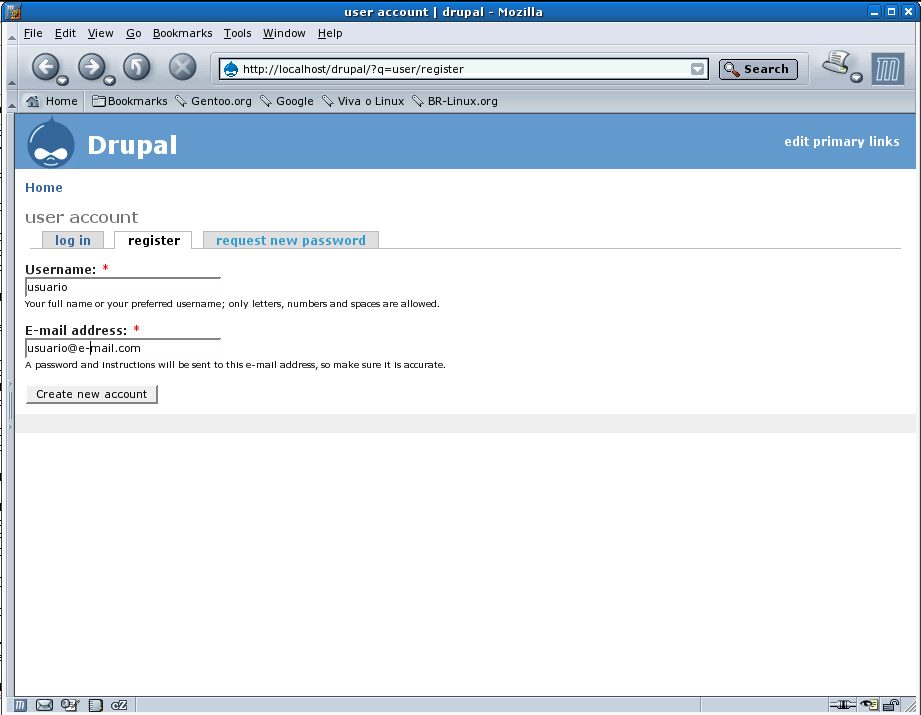
Task: Stop loading with the Stop button
Action: click(x=183, y=66)
